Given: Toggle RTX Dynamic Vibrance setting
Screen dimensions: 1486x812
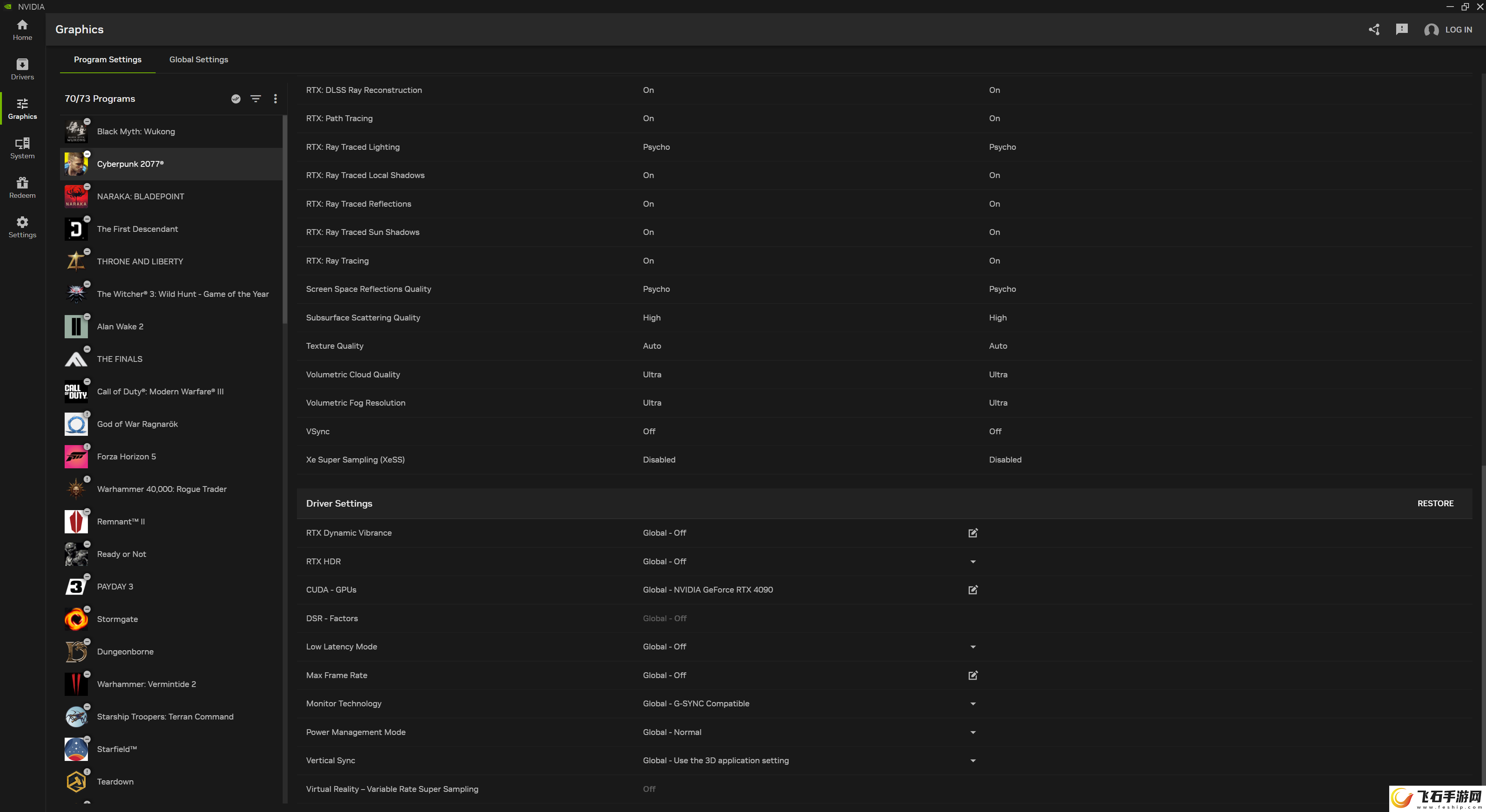Looking at the screenshot, I should [x=971, y=532].
